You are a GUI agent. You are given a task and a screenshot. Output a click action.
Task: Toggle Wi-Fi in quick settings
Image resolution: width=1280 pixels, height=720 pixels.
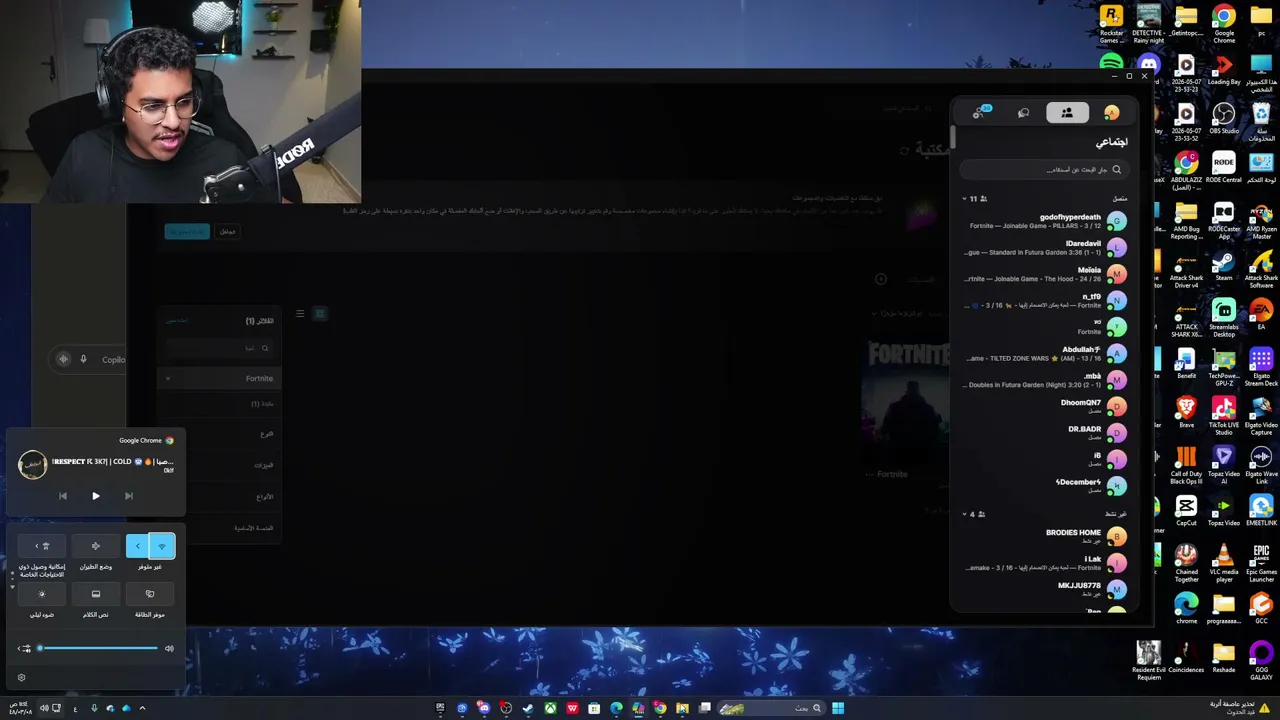click(x=163, y=546)
